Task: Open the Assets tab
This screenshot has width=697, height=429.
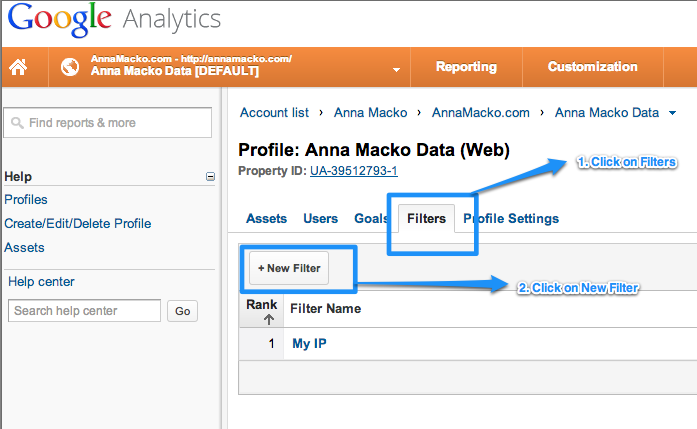Action: point(266,218)
